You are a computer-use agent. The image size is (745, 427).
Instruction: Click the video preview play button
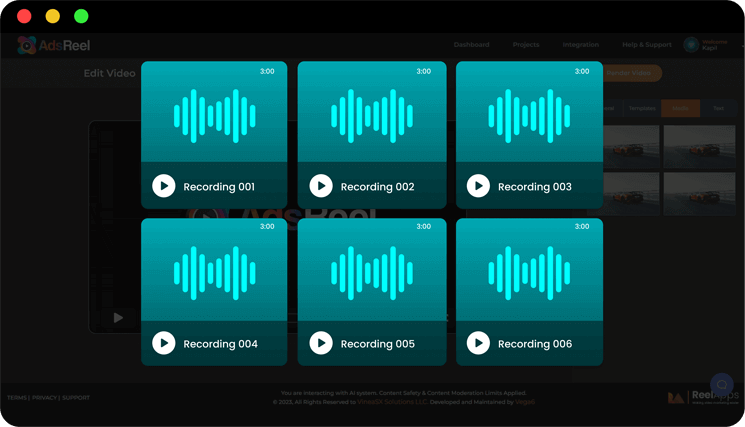tap(118, 318)
